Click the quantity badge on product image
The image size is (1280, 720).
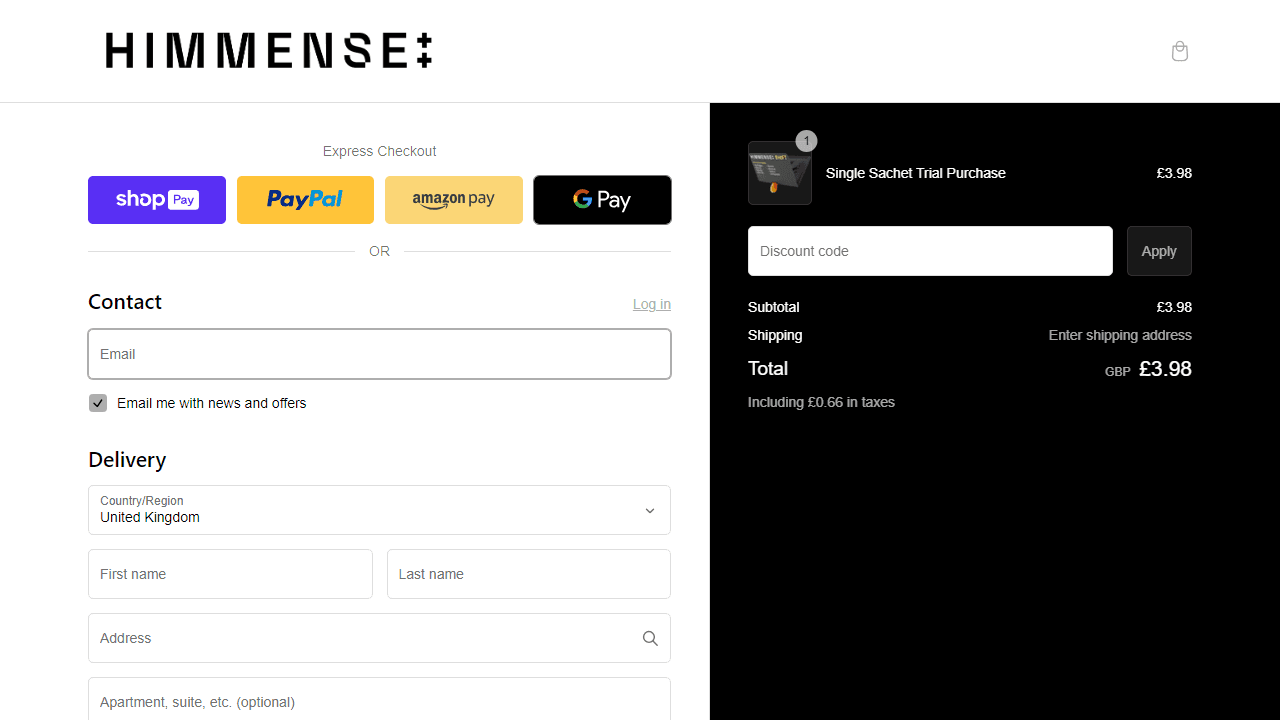point(806,141)
